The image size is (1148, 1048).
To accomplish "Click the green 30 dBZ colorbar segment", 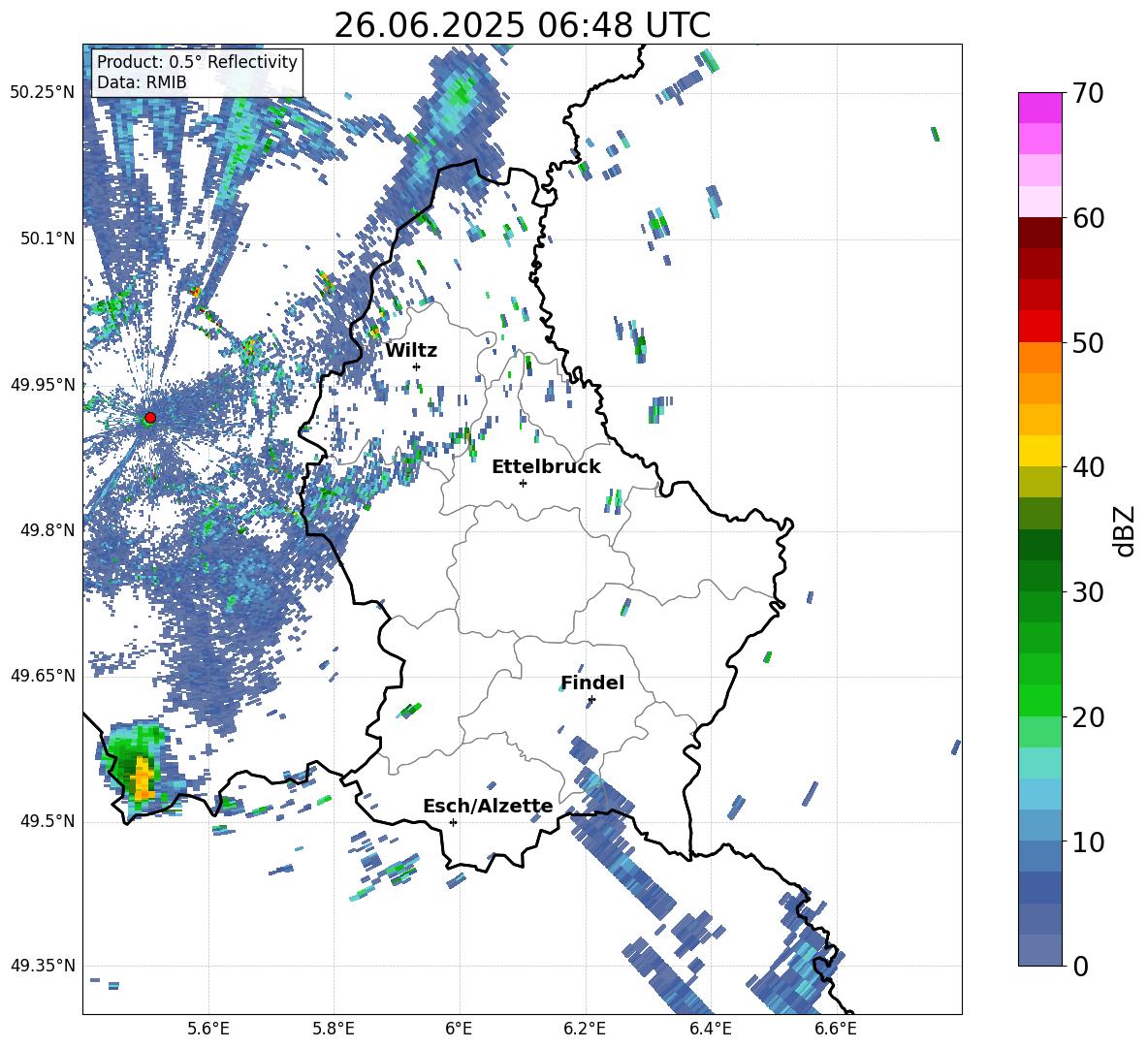I will [x=1039, y=607].
